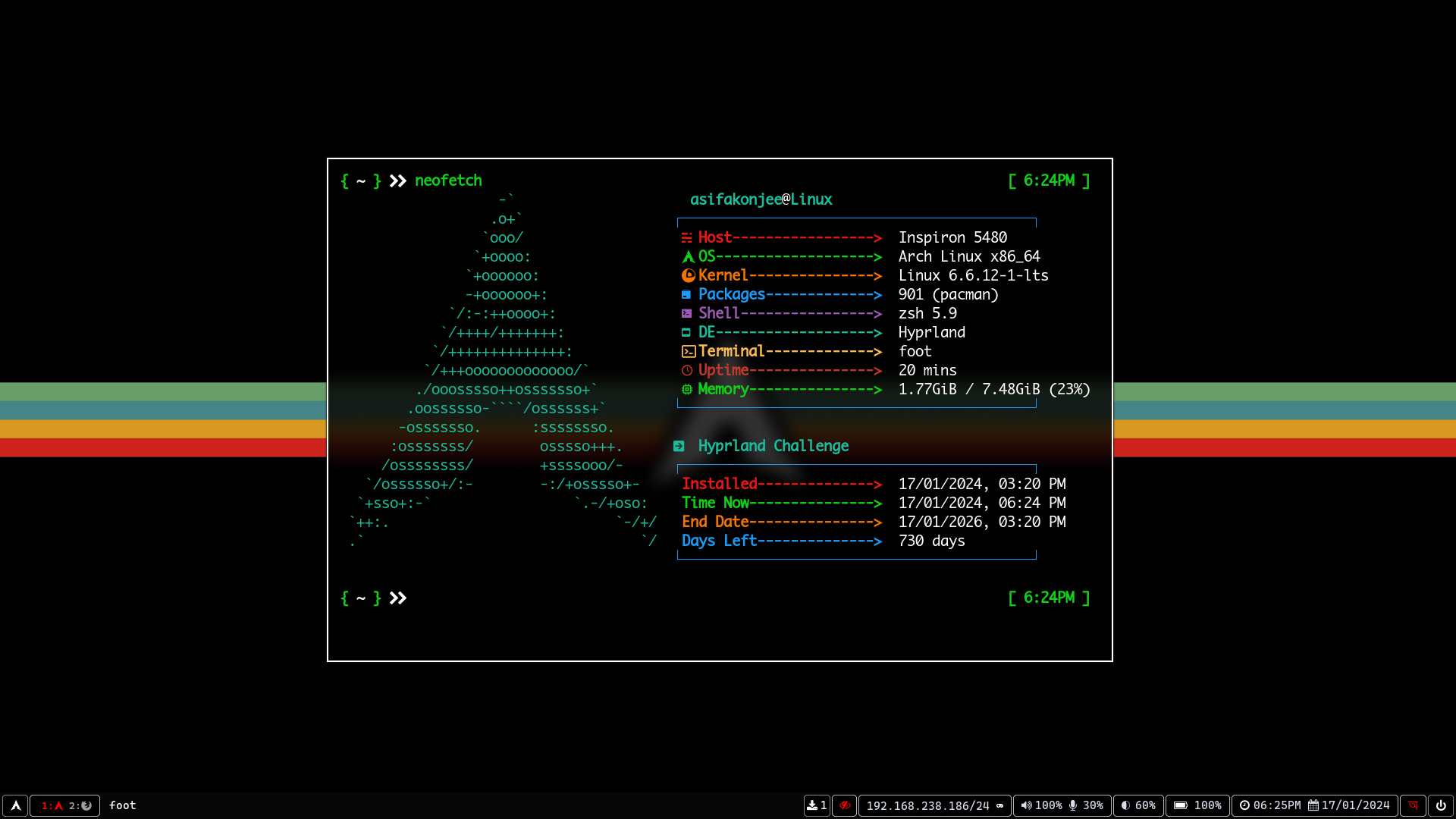This screenshot has width=1456, height=819.
Task: Open the package updates download indicator
Action: (817, 805)
